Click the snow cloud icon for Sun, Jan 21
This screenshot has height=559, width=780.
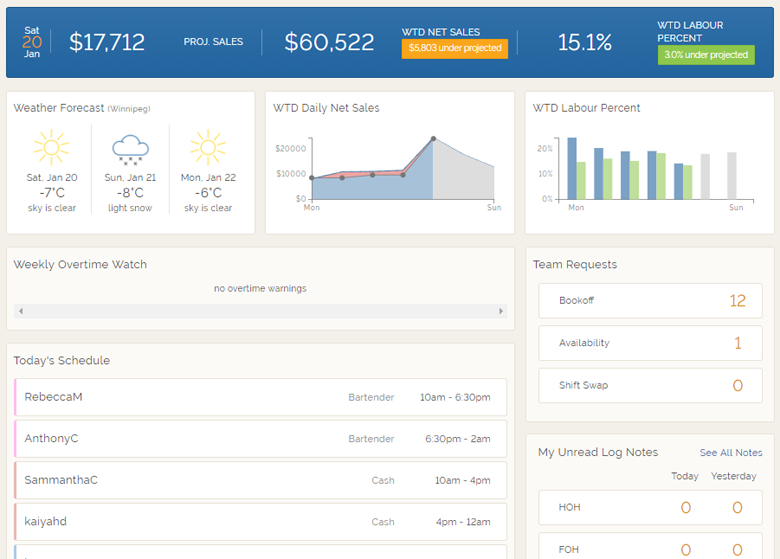click(130, 149)
